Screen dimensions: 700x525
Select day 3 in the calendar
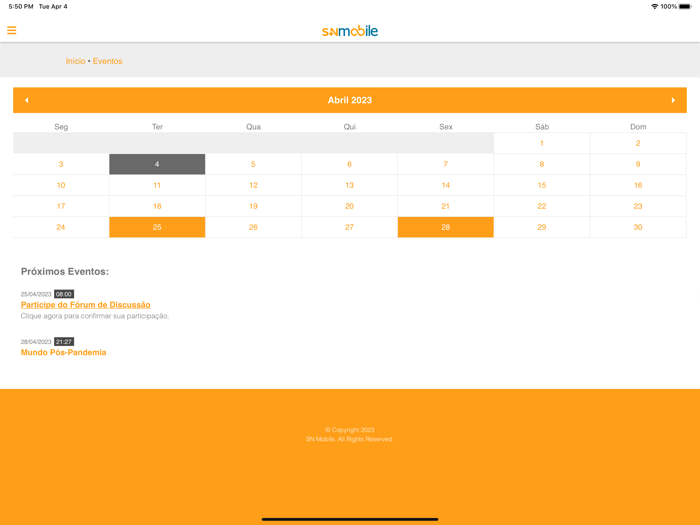[x=61, y=164]
